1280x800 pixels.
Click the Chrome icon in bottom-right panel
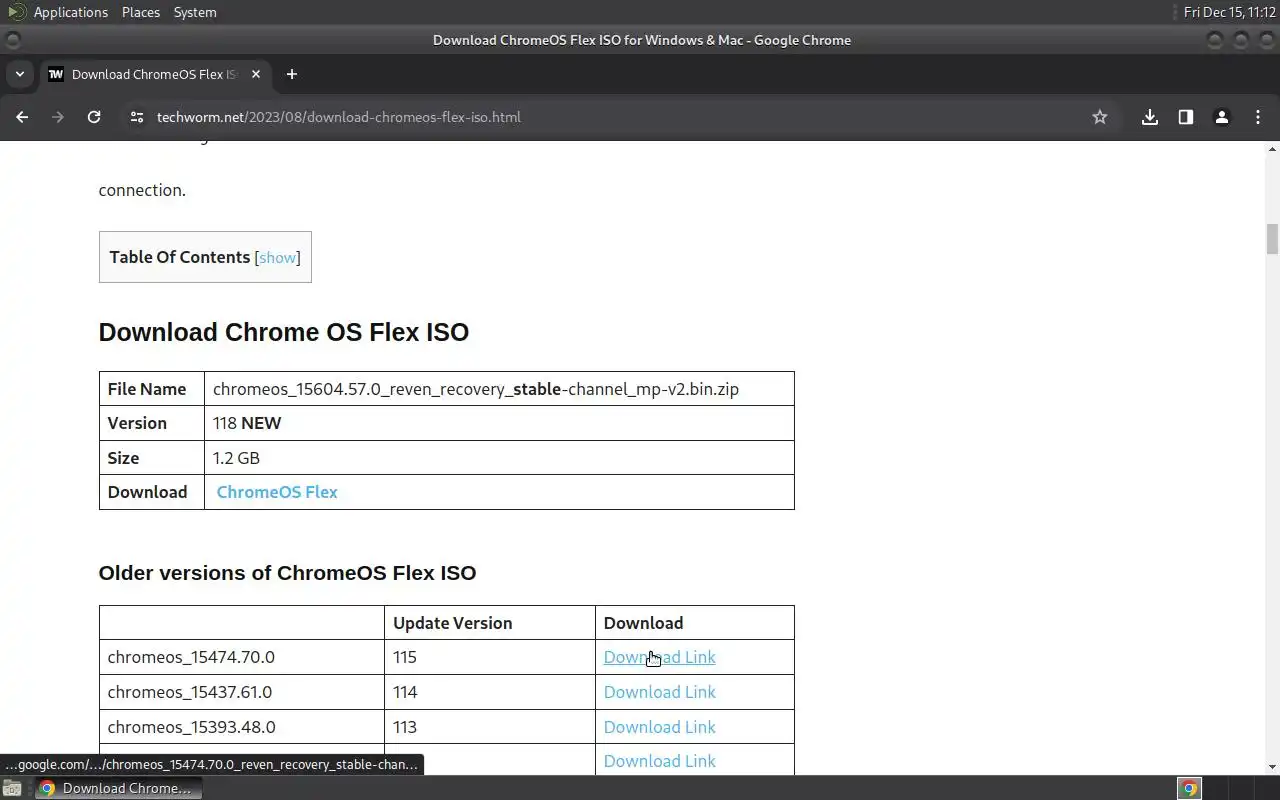(x=1189, y=788)
